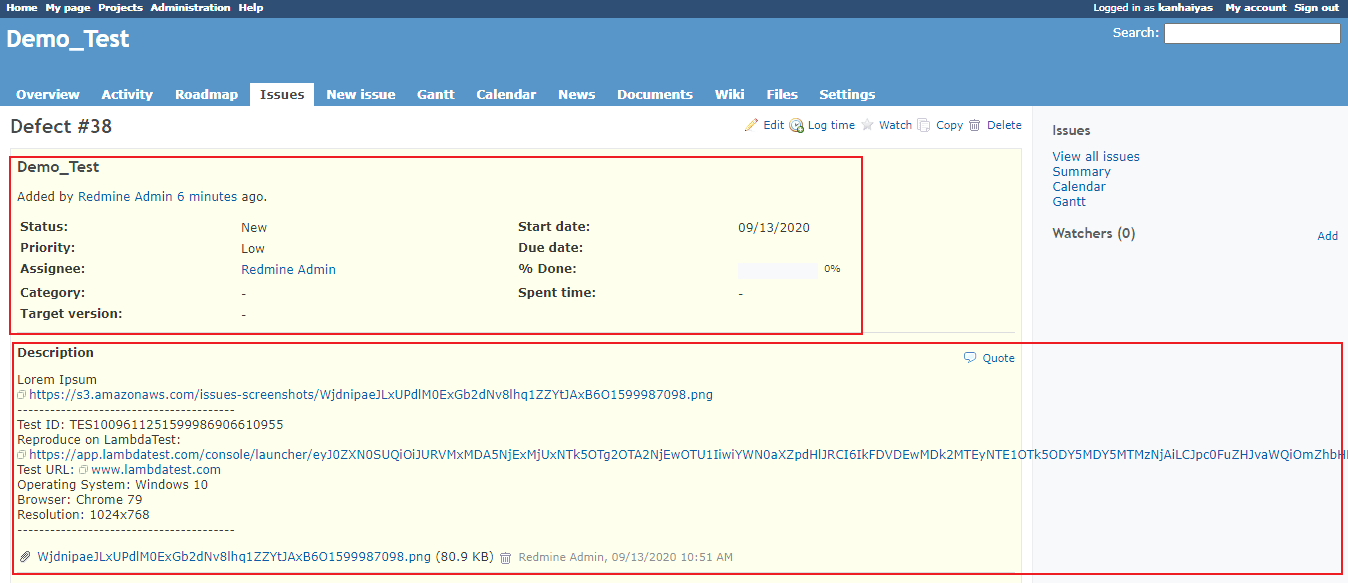Click the Quote speech-bubble icon
The height and width of the screenshot is (583, 1348).
click(969, 357)
